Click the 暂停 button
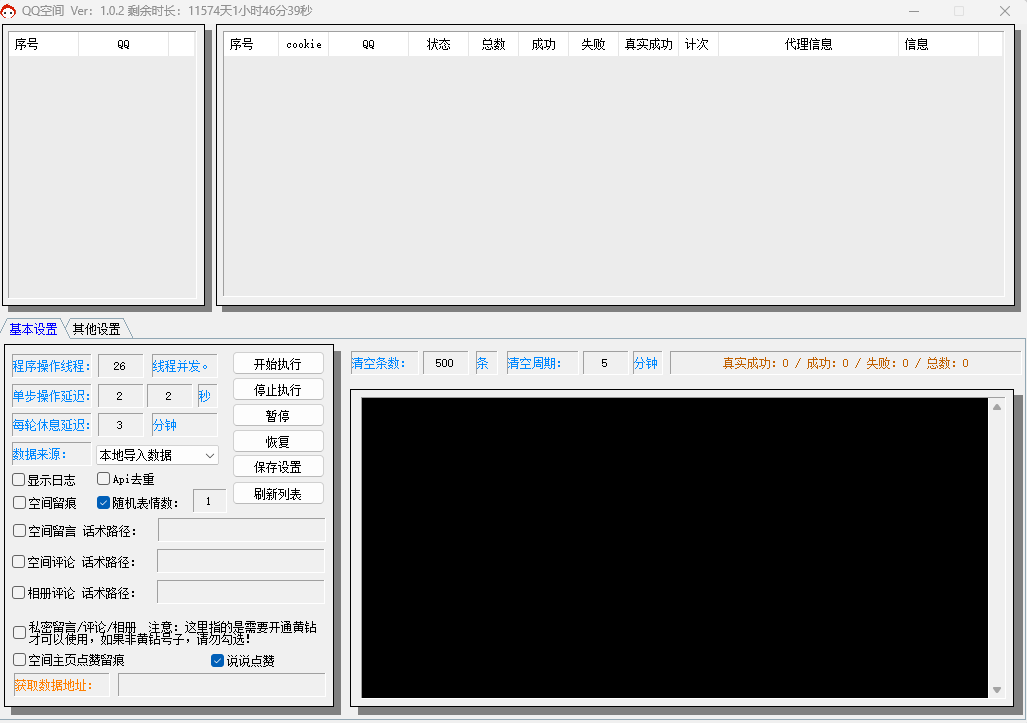Viewport: 1027px width, 723px height. click(278, 416)
